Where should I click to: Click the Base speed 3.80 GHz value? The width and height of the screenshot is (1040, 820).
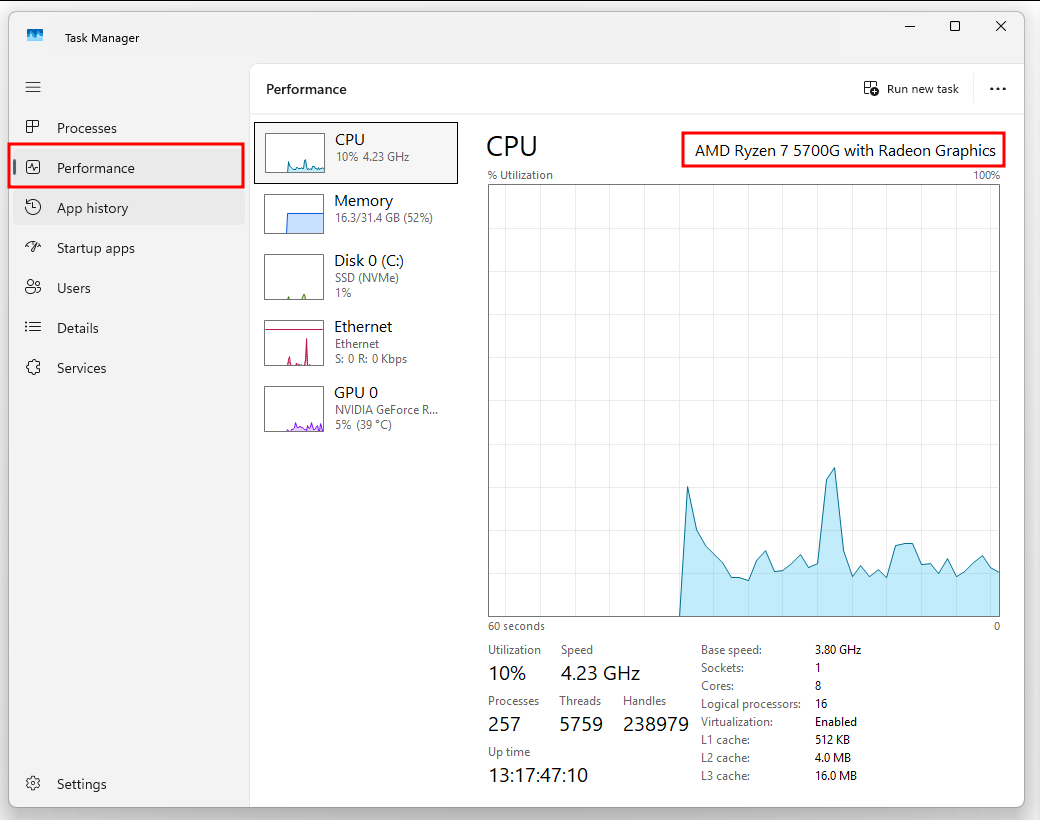tap(838, 649)
